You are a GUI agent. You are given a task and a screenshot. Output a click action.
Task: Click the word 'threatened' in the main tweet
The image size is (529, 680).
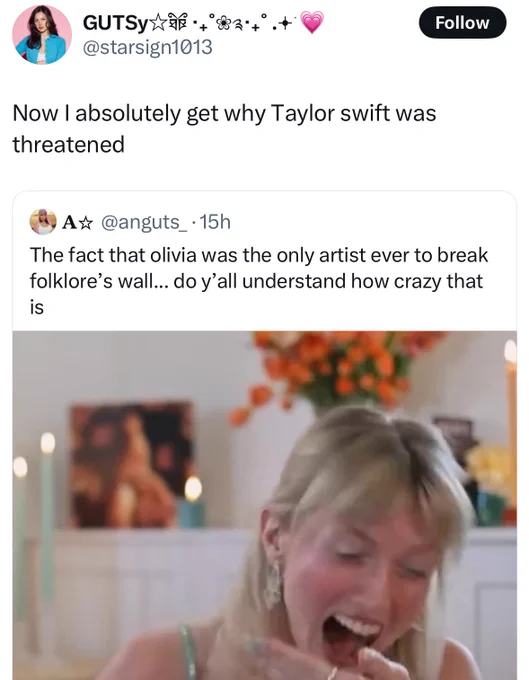[x=69, y=144]
